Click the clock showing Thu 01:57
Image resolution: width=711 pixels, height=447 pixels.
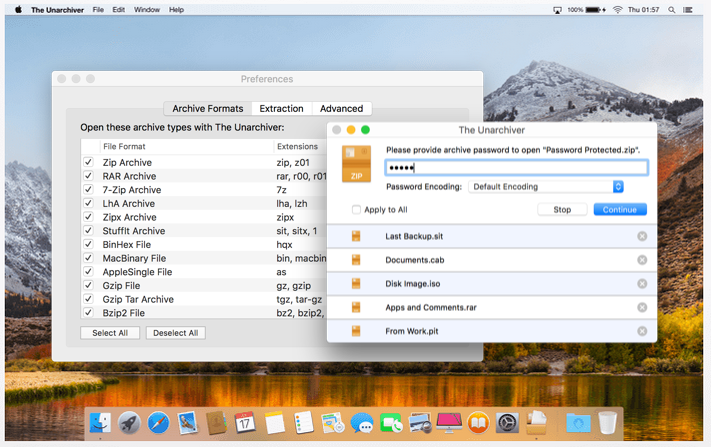click(643, 10)
